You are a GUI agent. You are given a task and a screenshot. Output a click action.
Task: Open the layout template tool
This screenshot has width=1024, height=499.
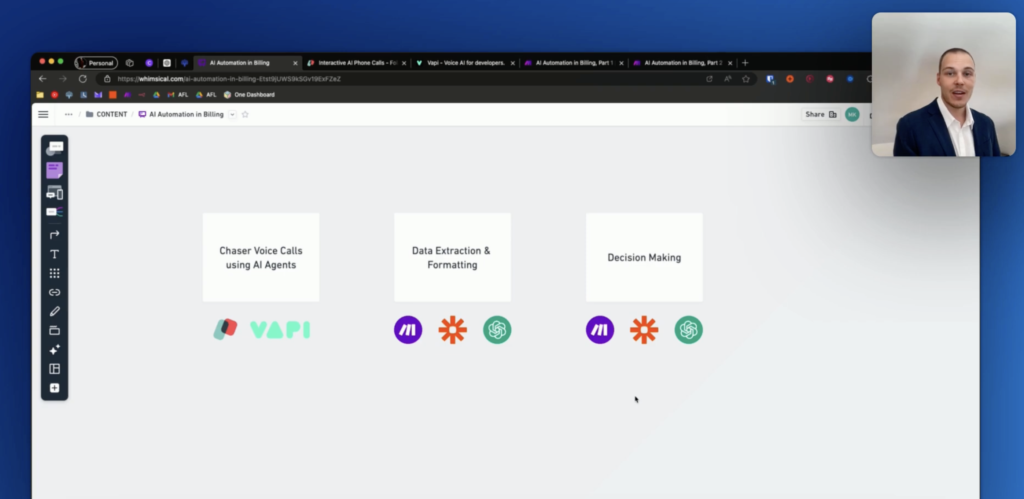point(54,369)
